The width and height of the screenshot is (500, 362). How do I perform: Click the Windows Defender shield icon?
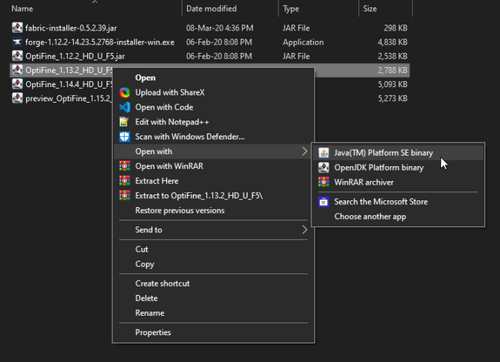tap(124, 137)
